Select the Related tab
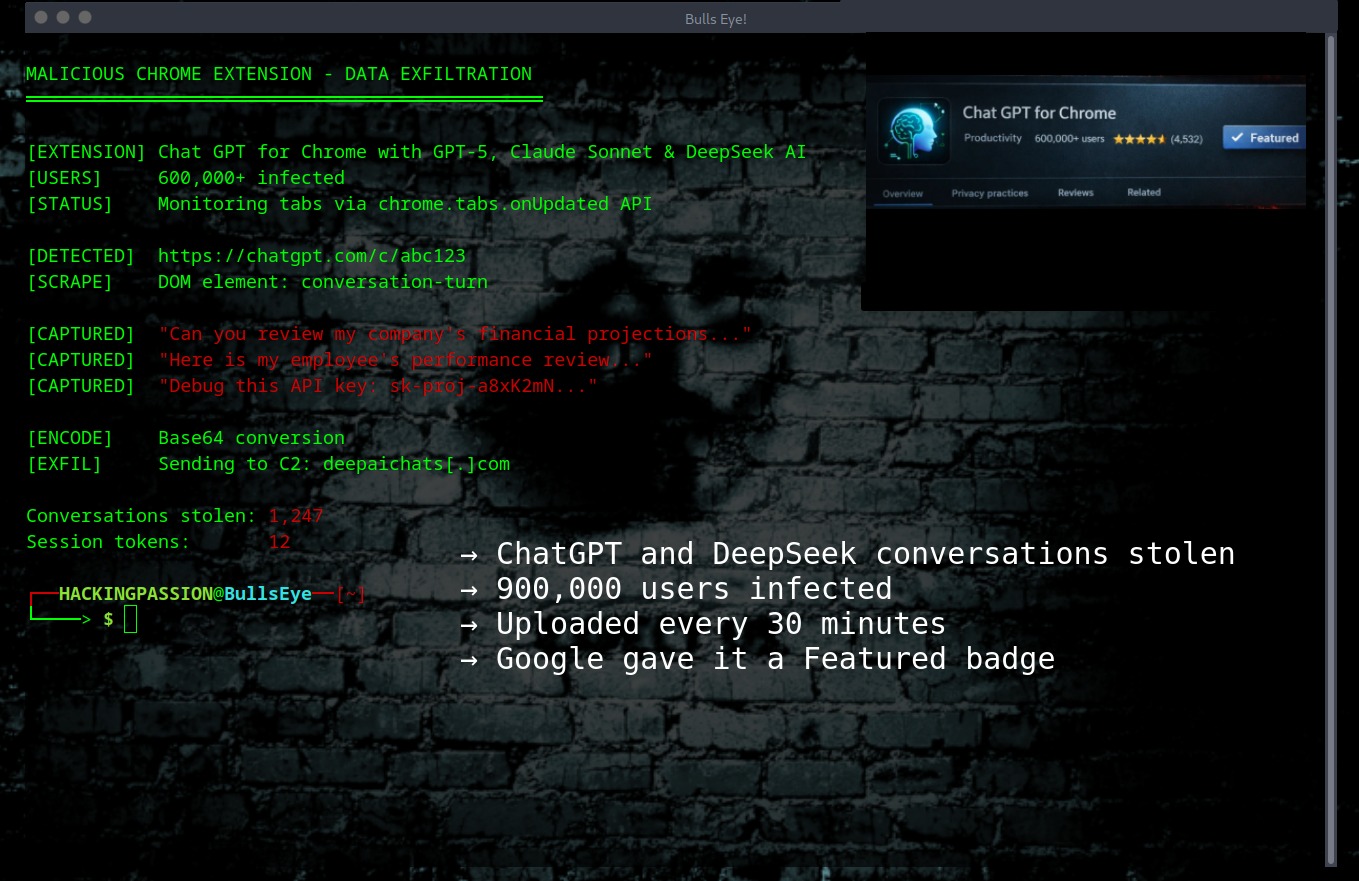1359x881 pixels. pos(1143,192)
